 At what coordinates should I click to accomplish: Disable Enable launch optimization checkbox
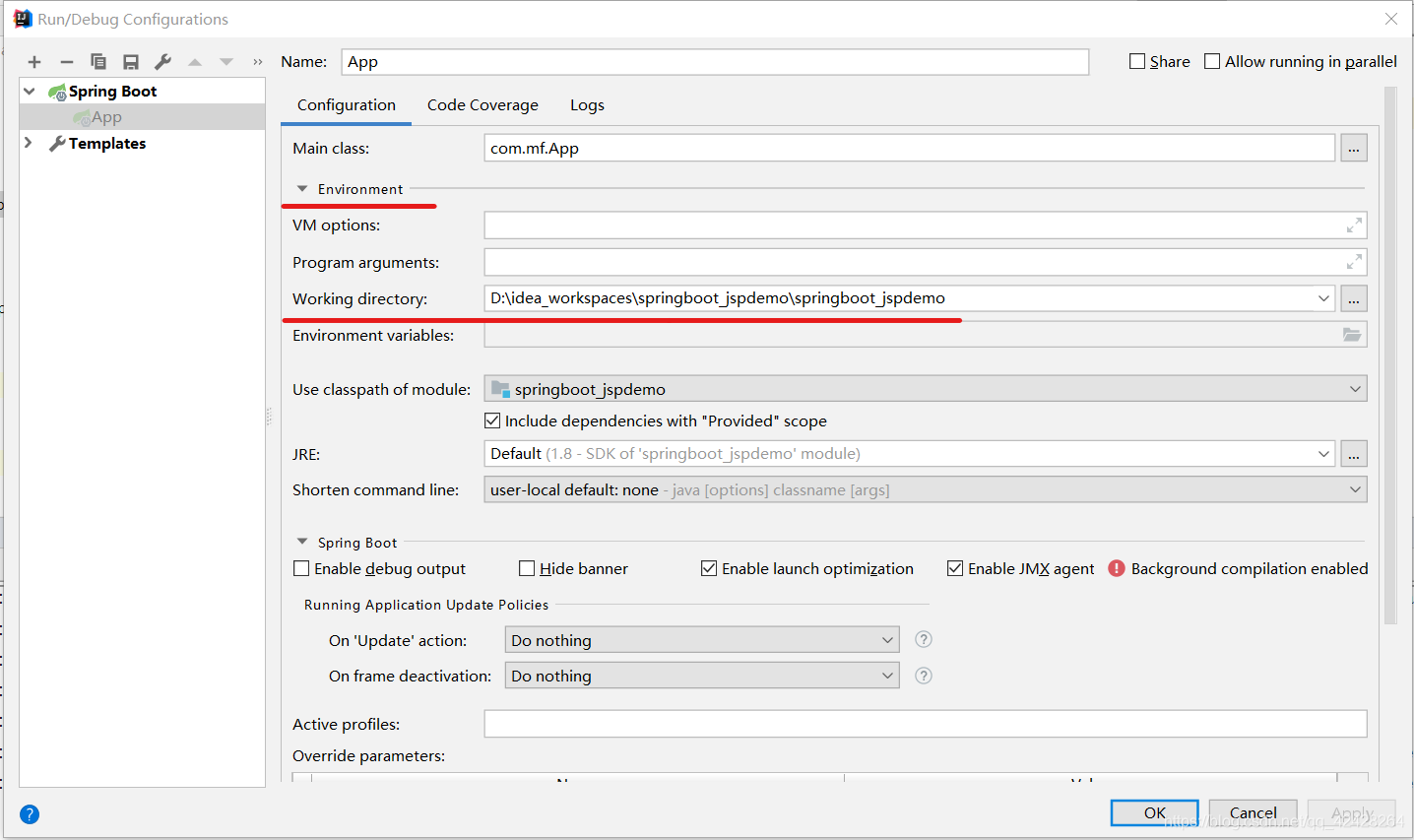[x=709, y=568]
